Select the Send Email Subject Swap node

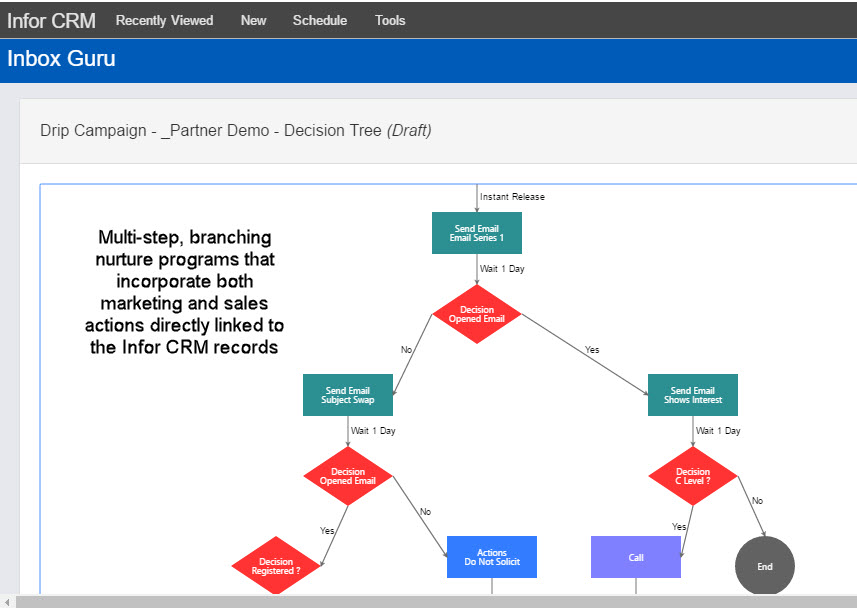[x=348, y=395]
